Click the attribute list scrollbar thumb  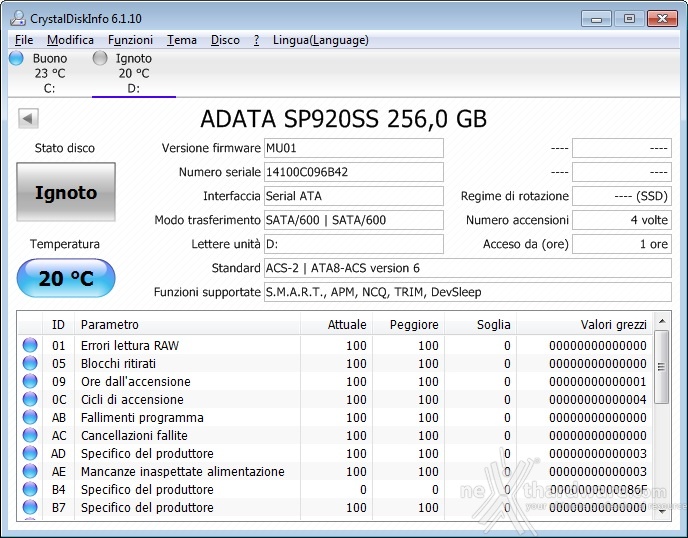coord(662,367)
